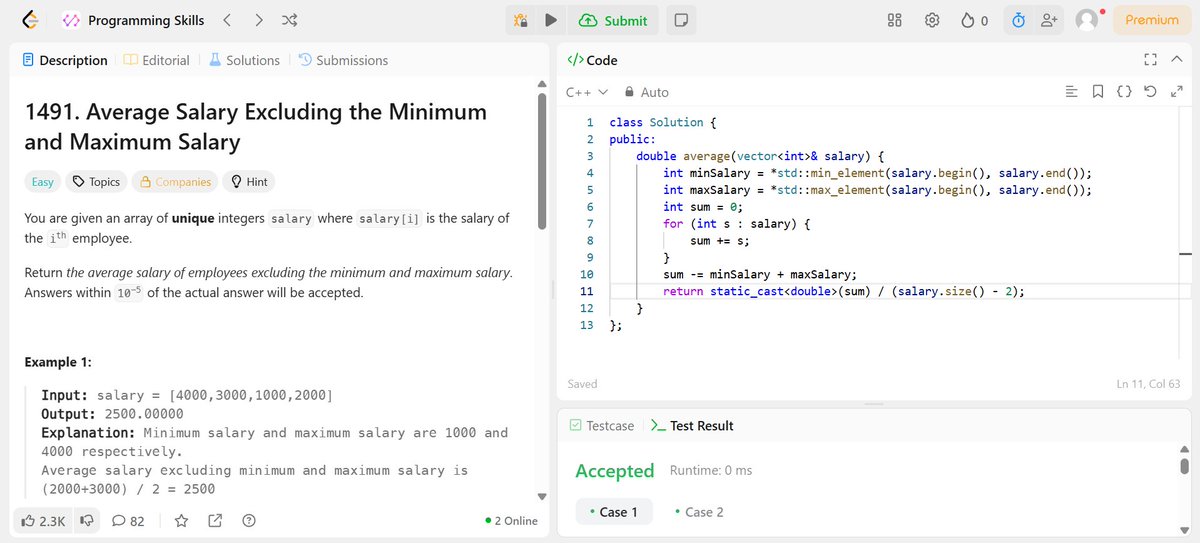Open the notes sticky icon
This screenshot has width=1200, height=543.
tap(680, 20)
